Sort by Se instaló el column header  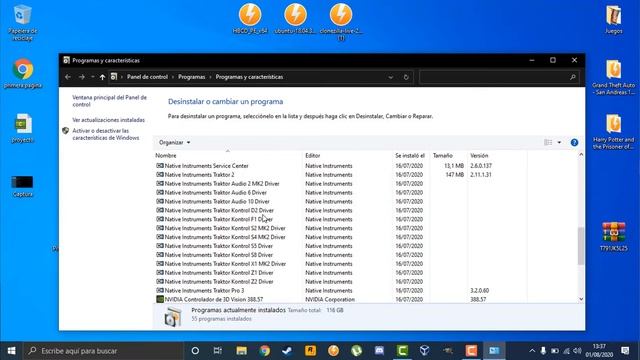click(x=411, y=156)
